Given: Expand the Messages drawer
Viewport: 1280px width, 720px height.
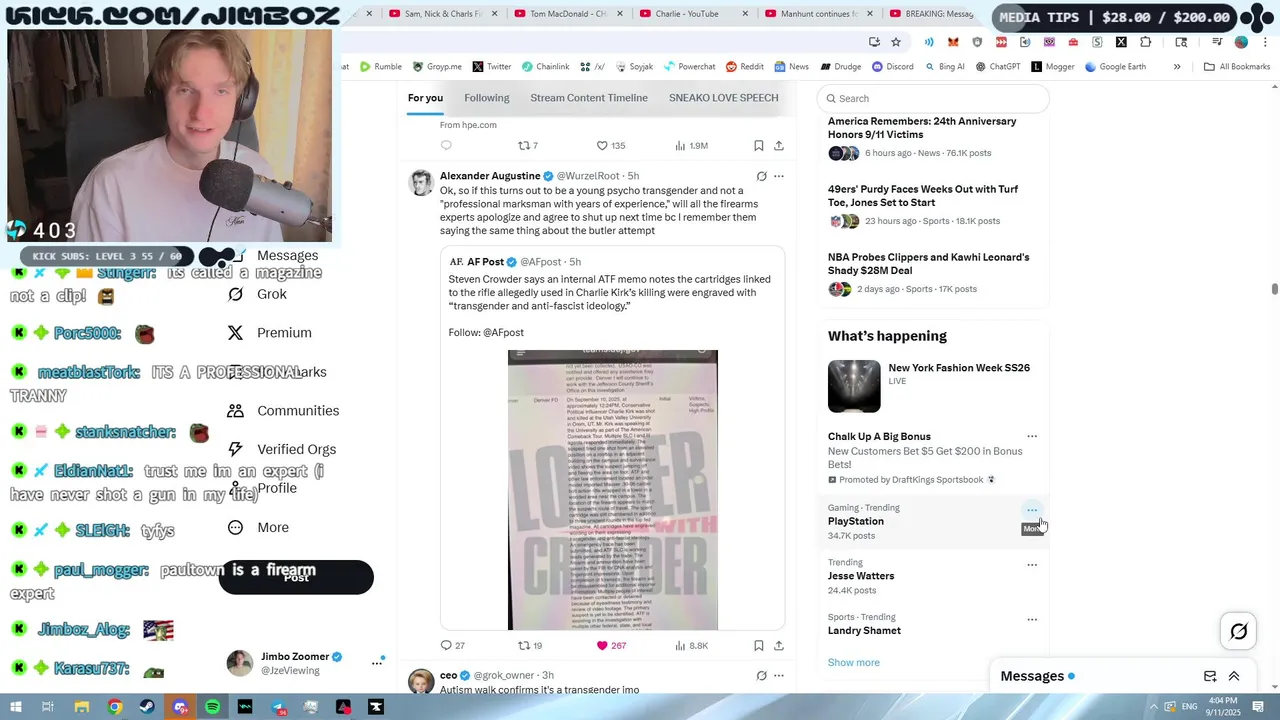Looking at the screenshot, I should coord(1233,677).
